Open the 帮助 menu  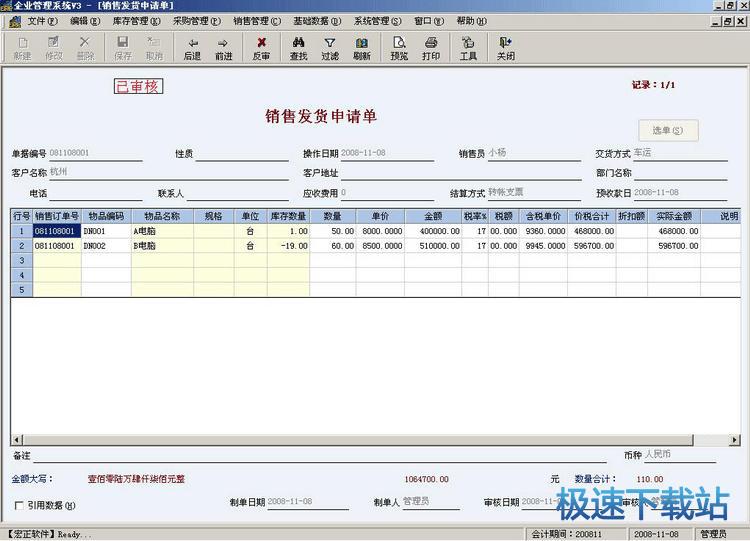point(472,21)
